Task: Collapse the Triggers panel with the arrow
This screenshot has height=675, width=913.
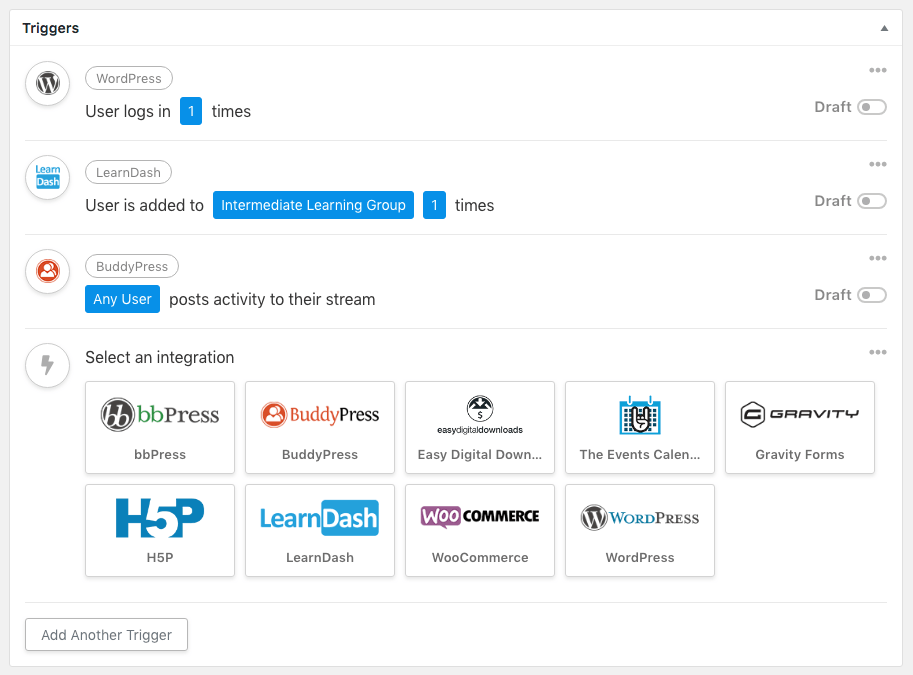Action: (884, 28)
